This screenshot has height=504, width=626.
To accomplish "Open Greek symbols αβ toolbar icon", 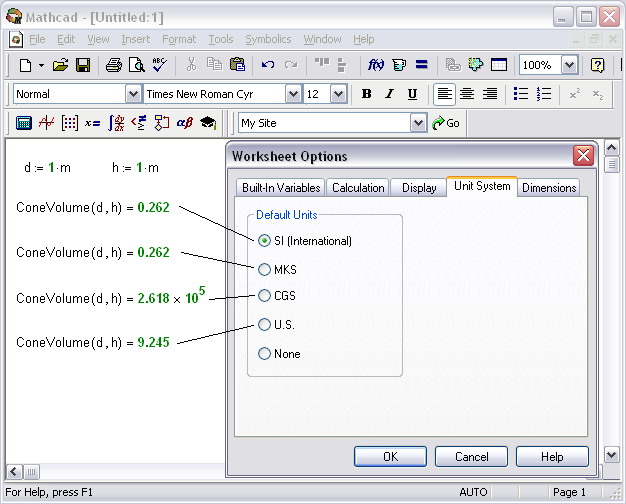I will coord(185,123).
